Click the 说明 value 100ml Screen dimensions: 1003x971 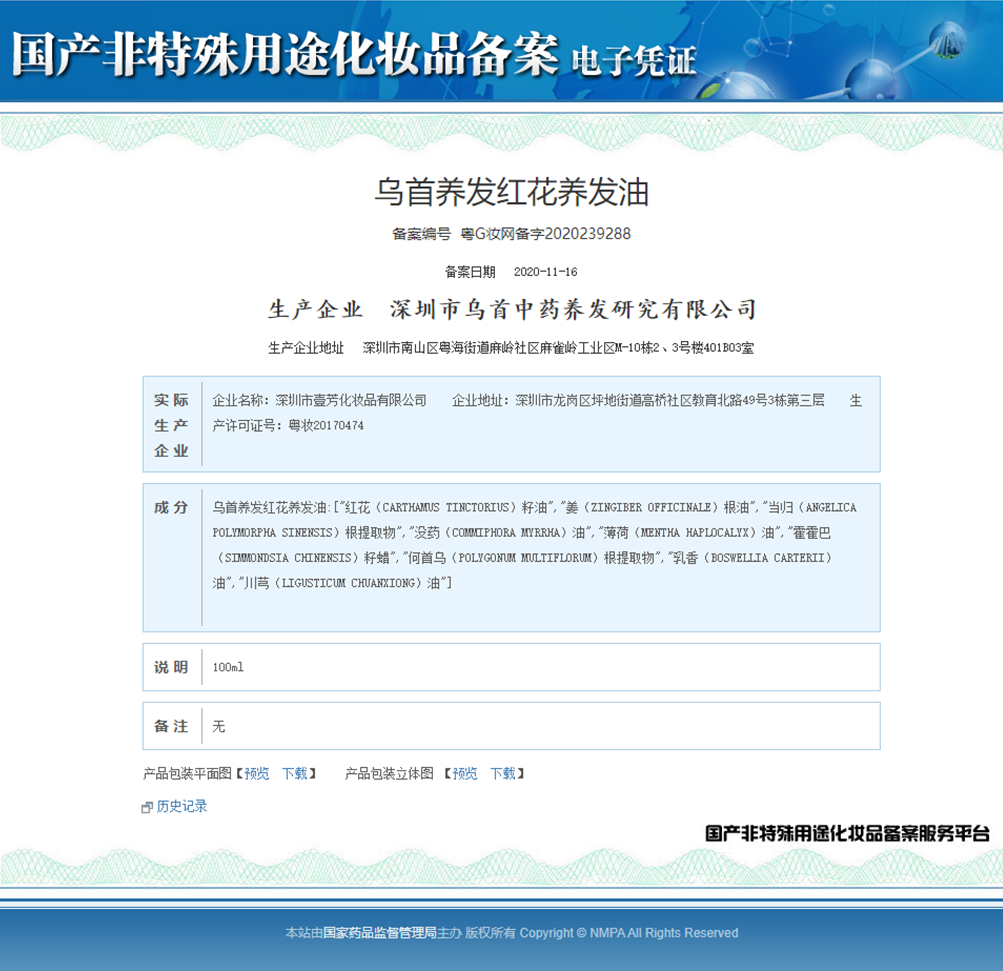pos(228,667)
